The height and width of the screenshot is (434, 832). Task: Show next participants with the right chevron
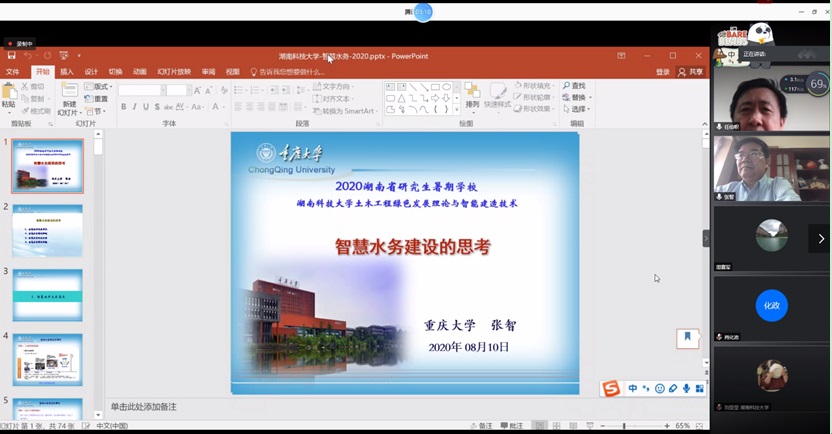point(821,238)
